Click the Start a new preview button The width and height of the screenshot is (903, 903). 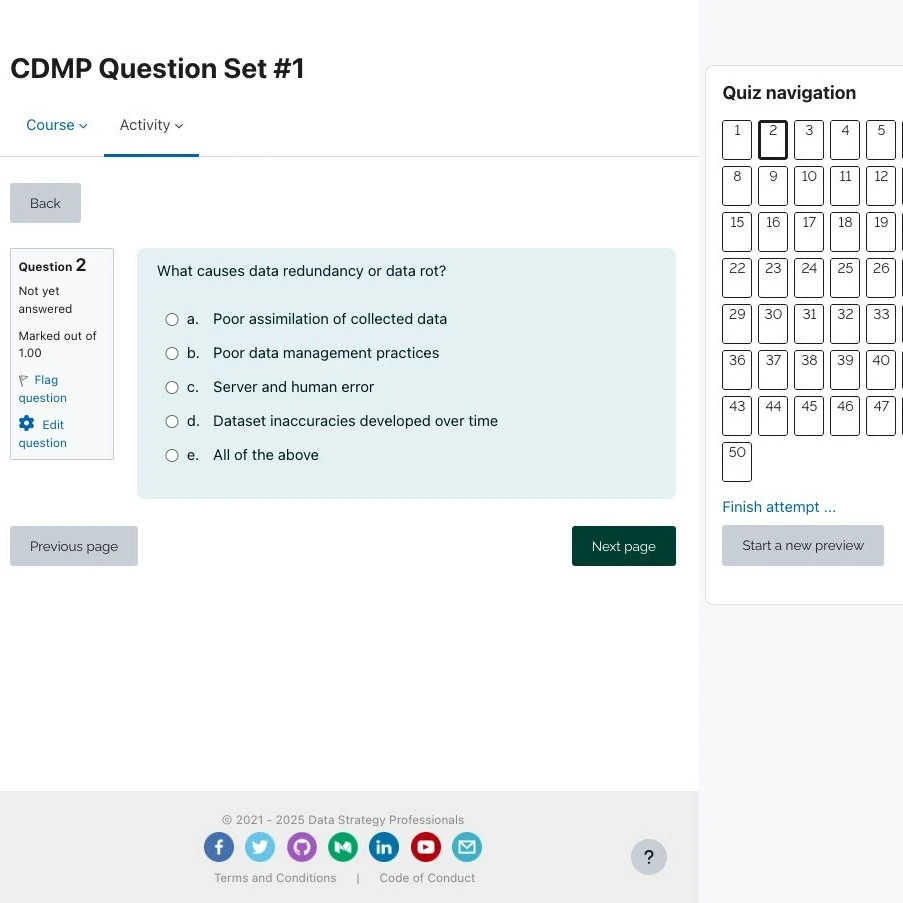(803, 545)
